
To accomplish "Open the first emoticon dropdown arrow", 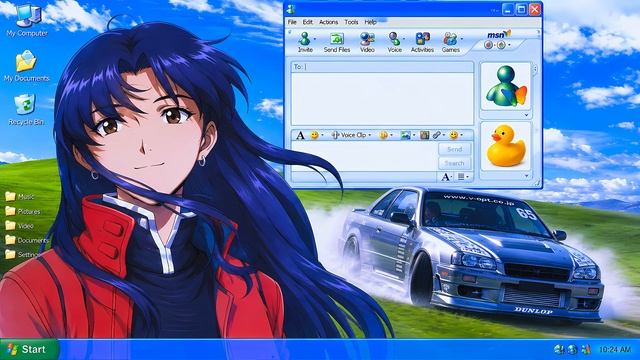I will point(322,135).
